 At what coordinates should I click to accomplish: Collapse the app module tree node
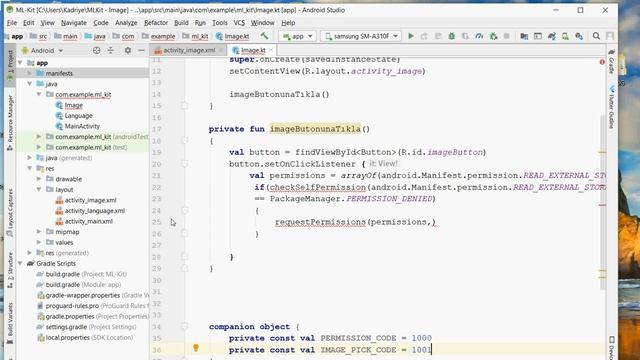click(20, 63)
